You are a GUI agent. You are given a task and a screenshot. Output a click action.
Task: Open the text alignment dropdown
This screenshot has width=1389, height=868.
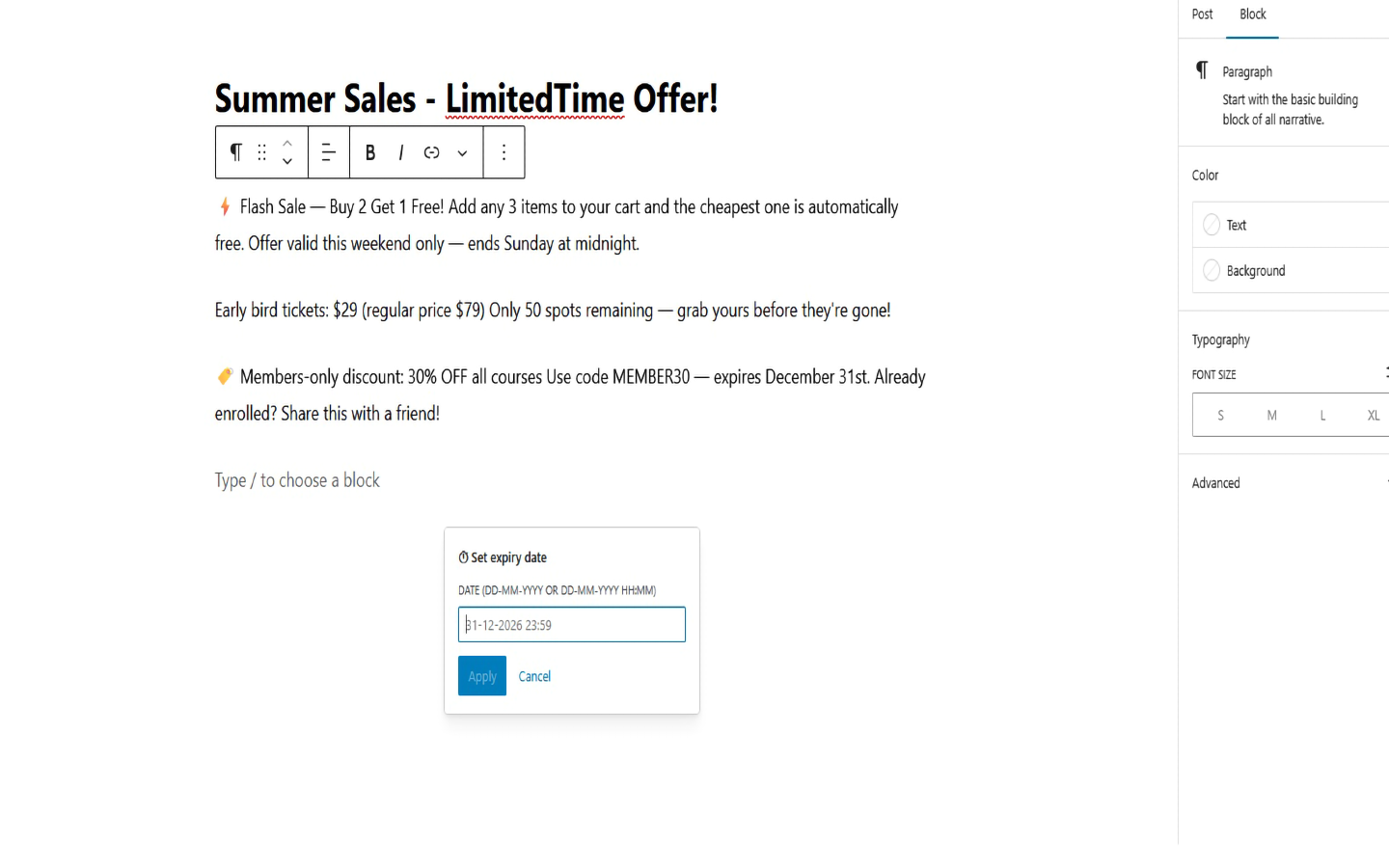click(328, 152)
